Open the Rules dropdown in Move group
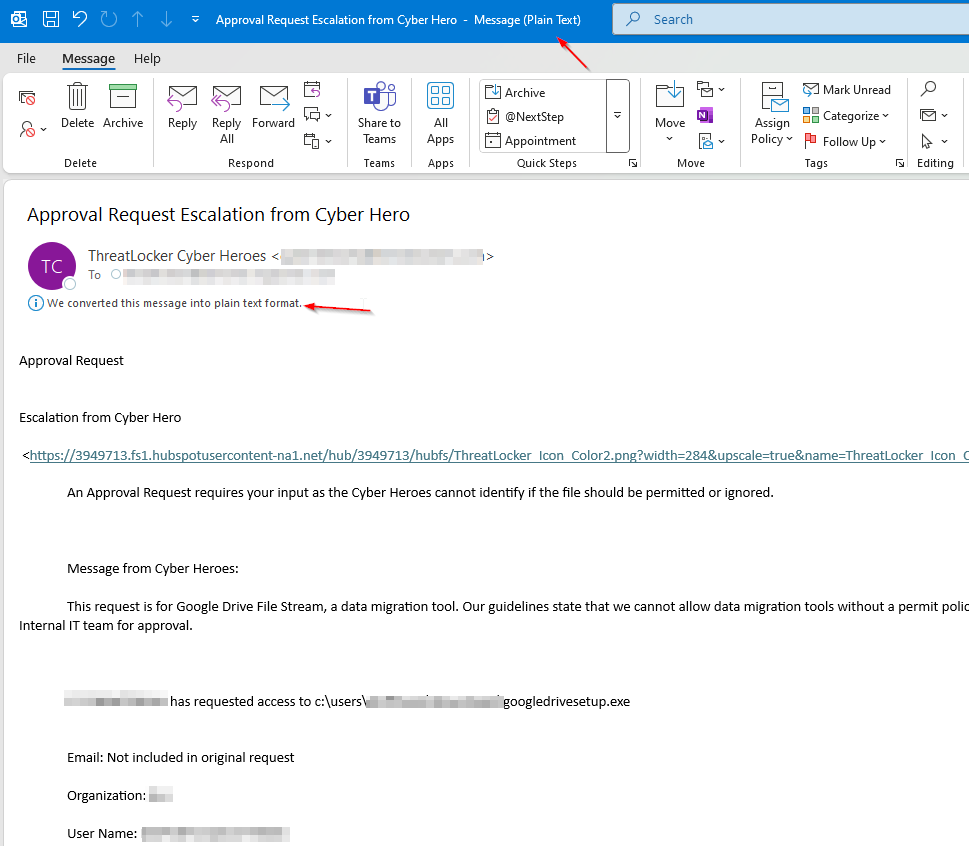This screenshot has height=846, width=969. tap(711, 90)
